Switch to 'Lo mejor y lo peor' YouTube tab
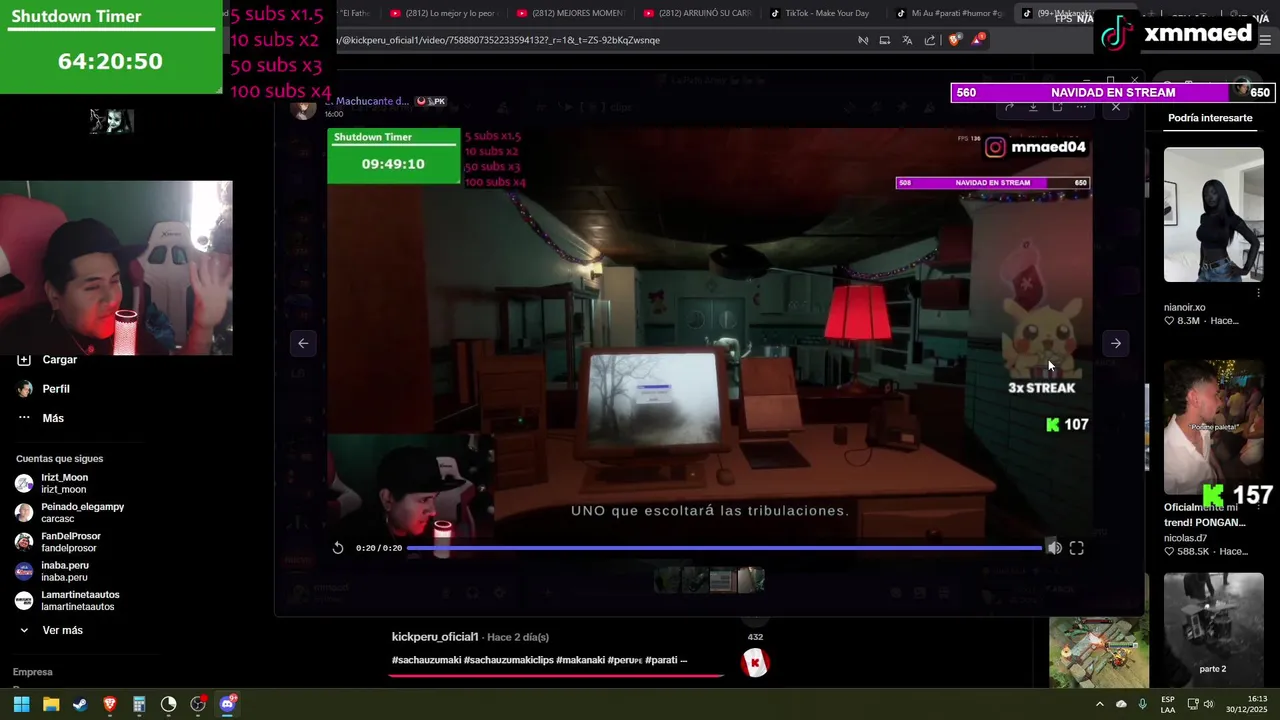This screenshot has width=1280, height=720. coord(443,13)
